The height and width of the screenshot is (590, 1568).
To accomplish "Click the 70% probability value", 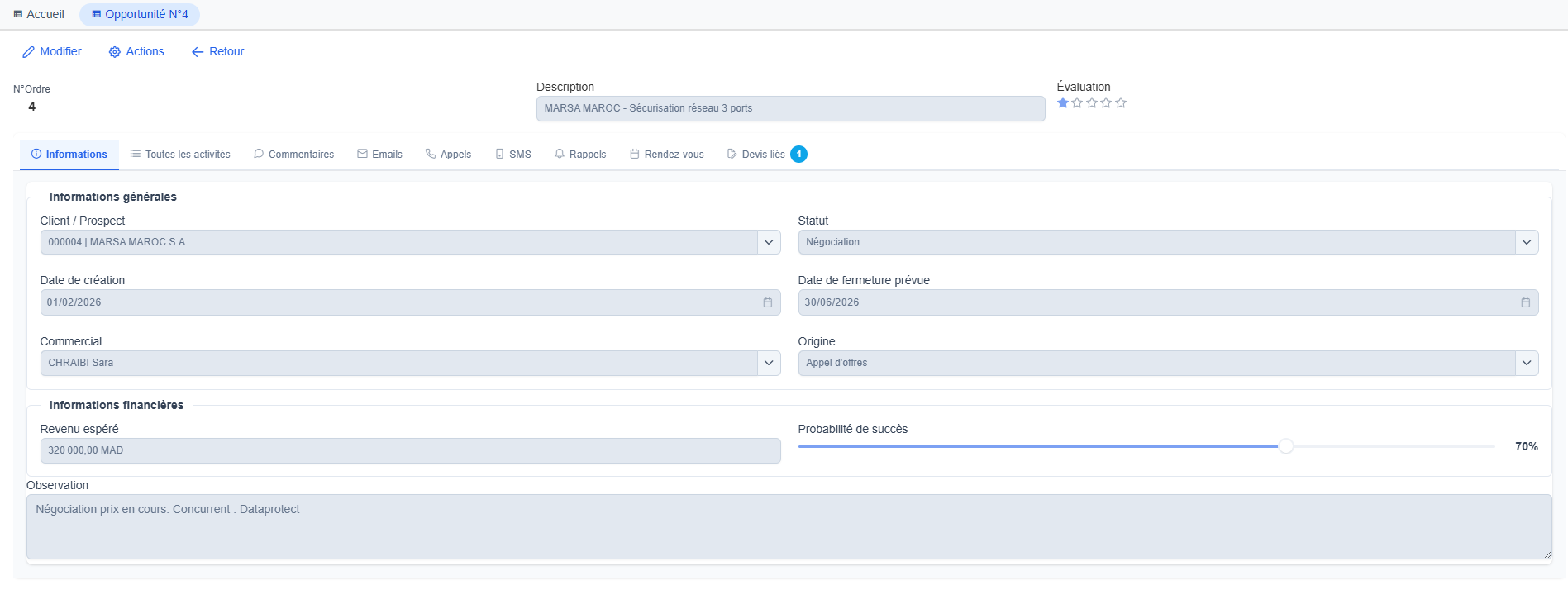I will click(1526, 446).
